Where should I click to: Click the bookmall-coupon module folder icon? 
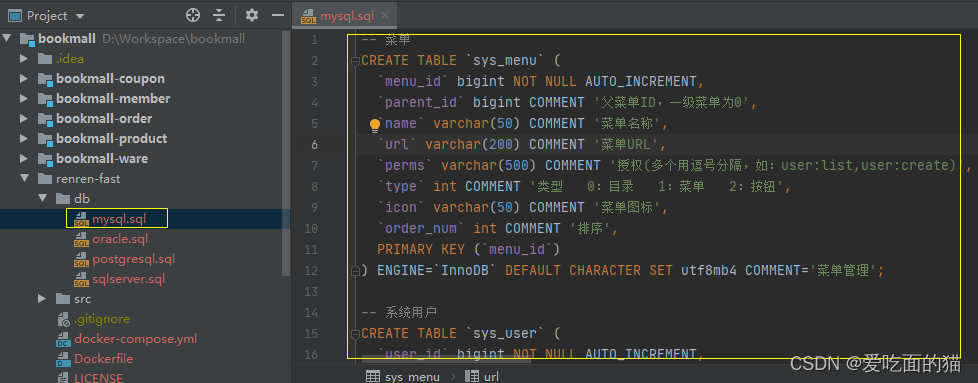point(45,79)
